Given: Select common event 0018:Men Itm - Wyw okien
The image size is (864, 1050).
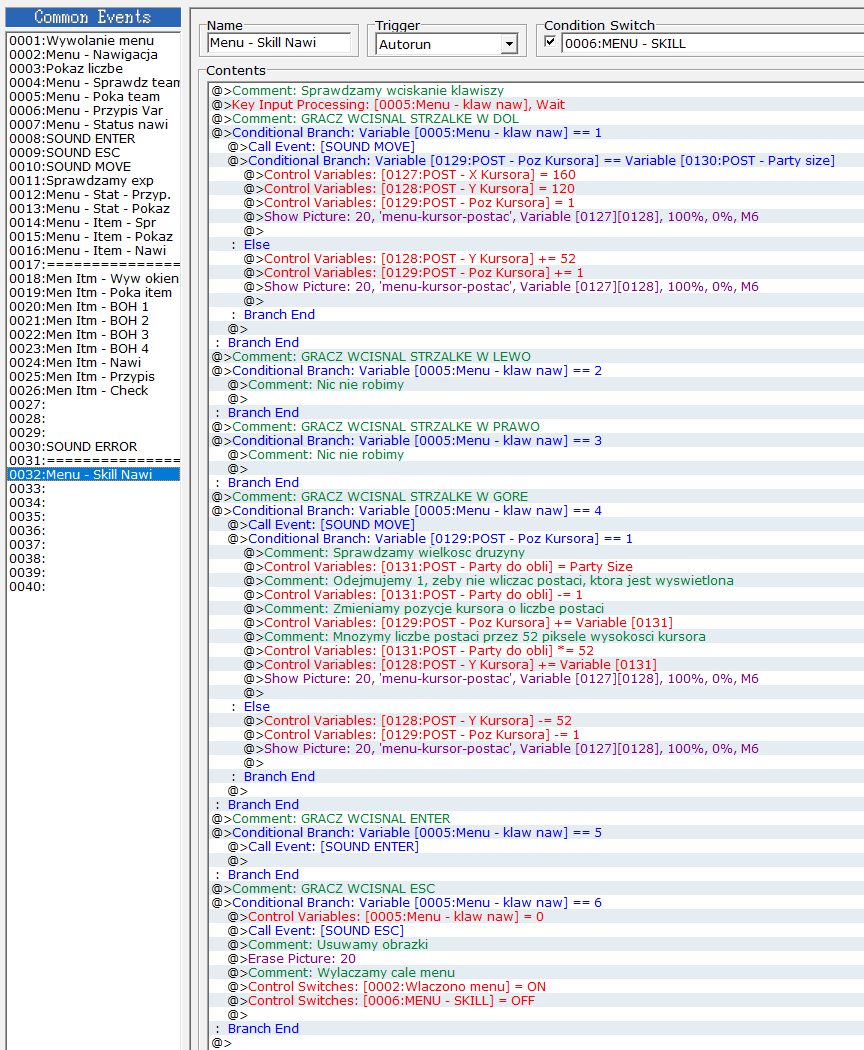Looking at the screenshot, I should pyautogui.click(x=93, y=279).
